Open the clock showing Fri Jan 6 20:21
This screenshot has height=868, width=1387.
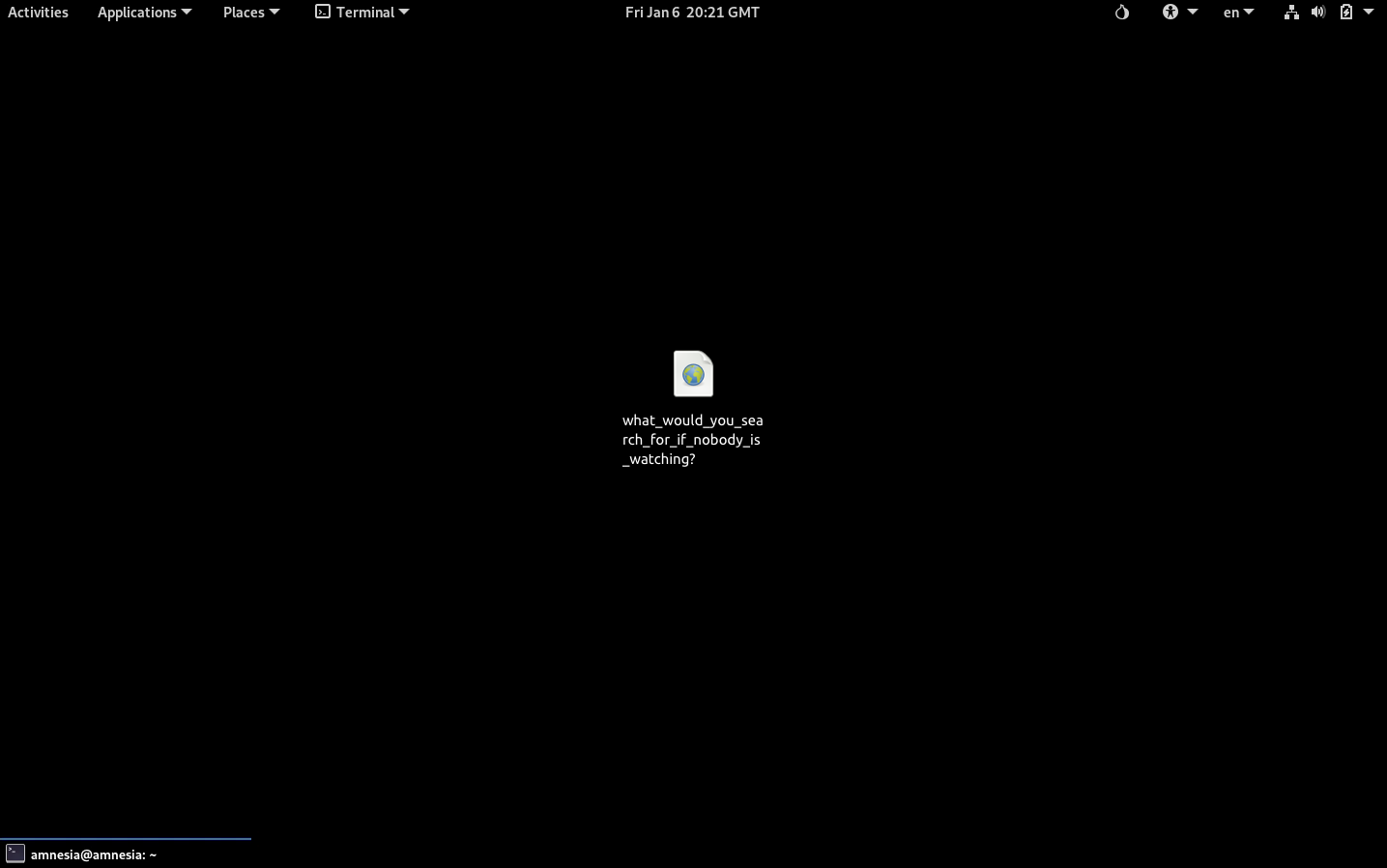(692, 13)
